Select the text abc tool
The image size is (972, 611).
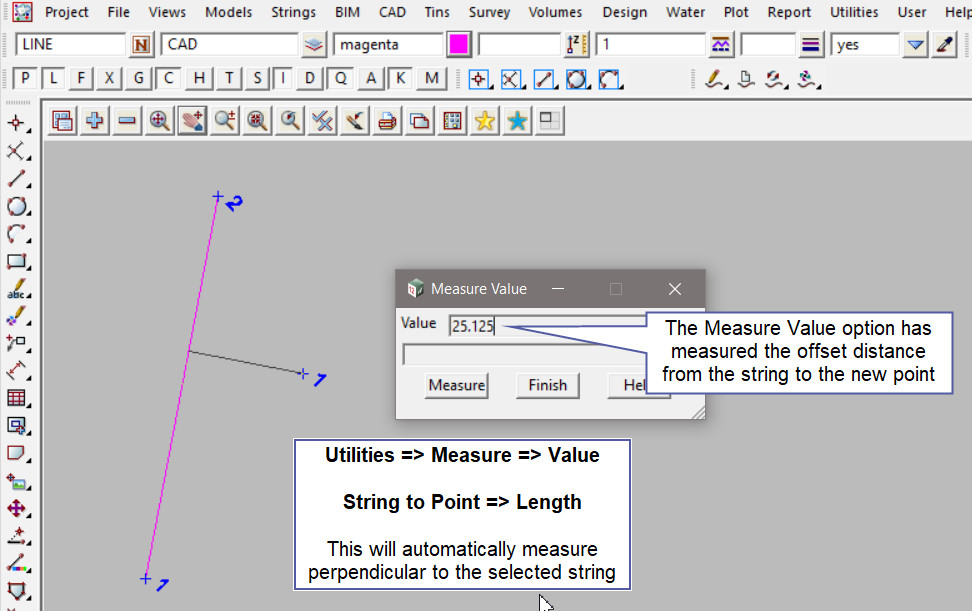click(x=16, y=290)
